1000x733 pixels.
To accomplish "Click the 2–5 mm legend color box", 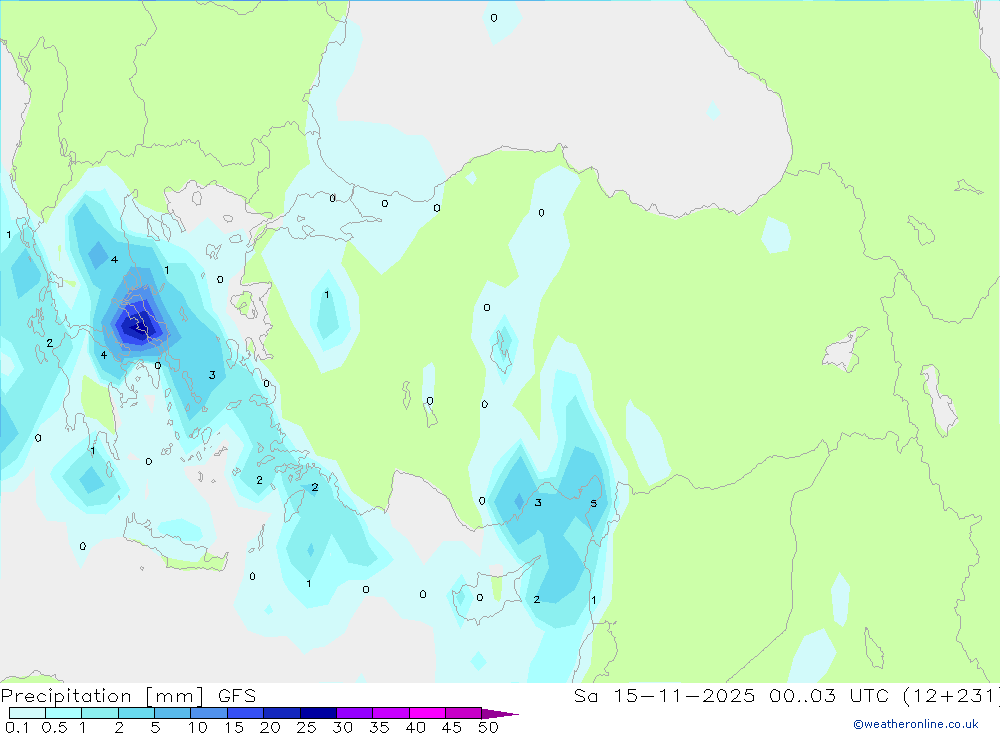I will tap(136, 713).
